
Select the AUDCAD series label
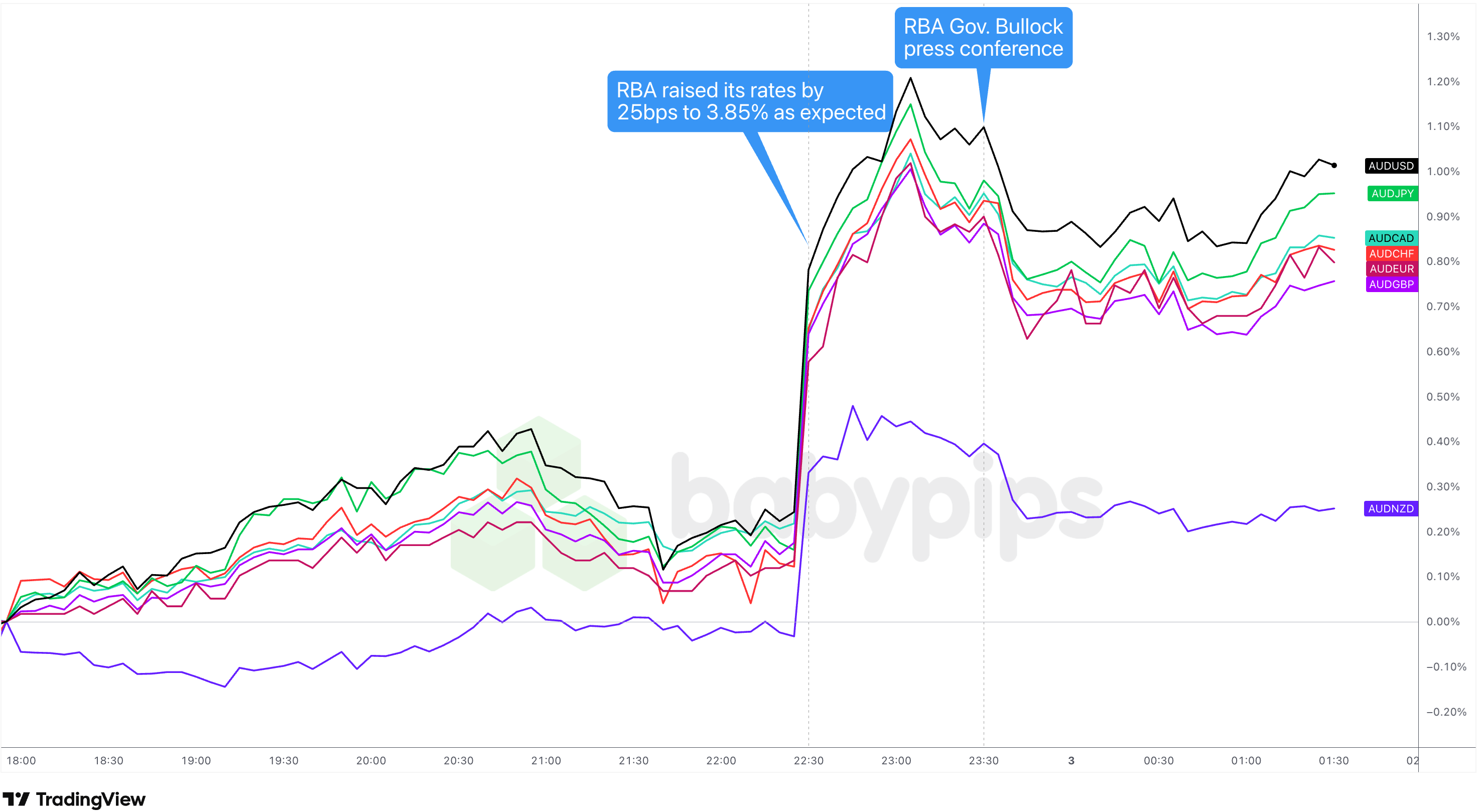point(1390,238)
